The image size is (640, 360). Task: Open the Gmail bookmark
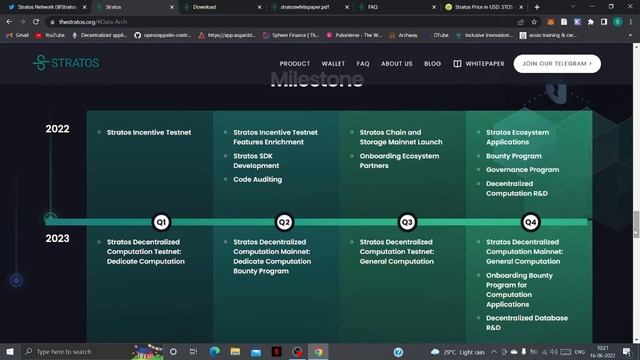18,36
